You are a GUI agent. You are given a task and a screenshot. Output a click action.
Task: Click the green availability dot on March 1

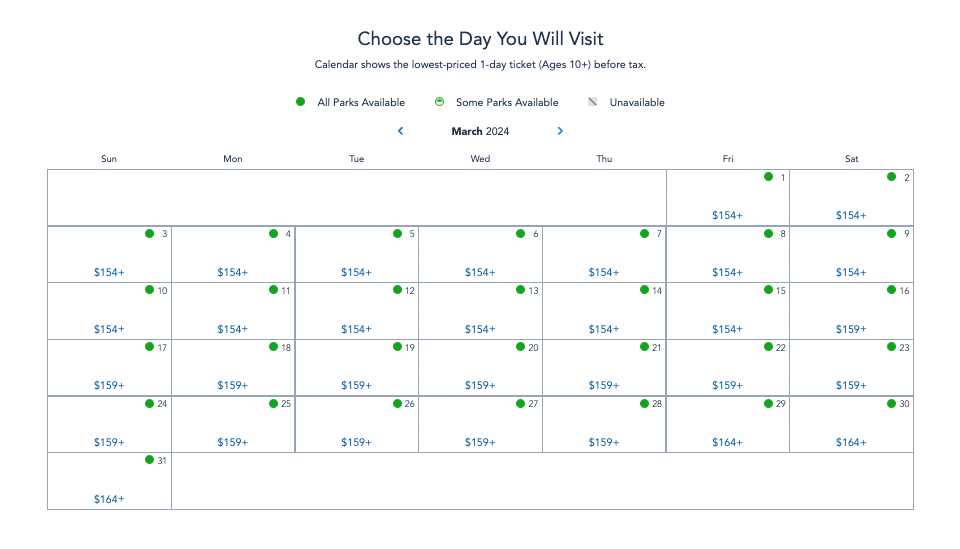pyautogui.click(x=768, y=177)
